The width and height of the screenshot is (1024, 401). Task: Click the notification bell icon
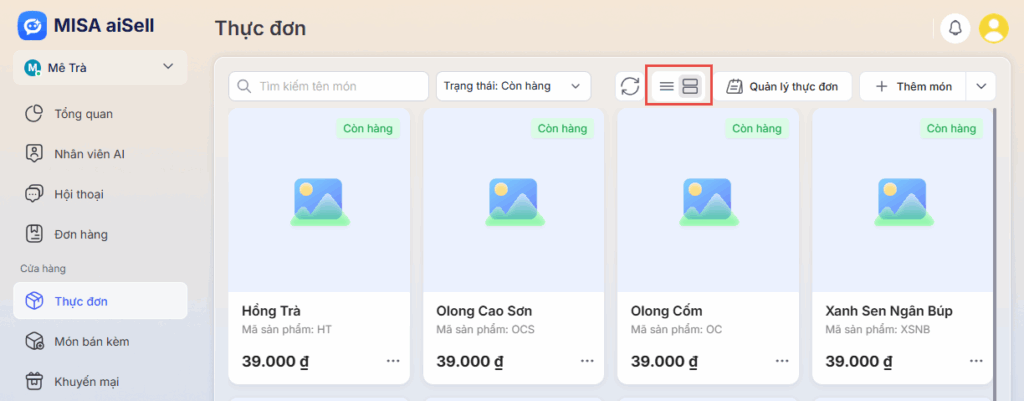pos(955,28)
